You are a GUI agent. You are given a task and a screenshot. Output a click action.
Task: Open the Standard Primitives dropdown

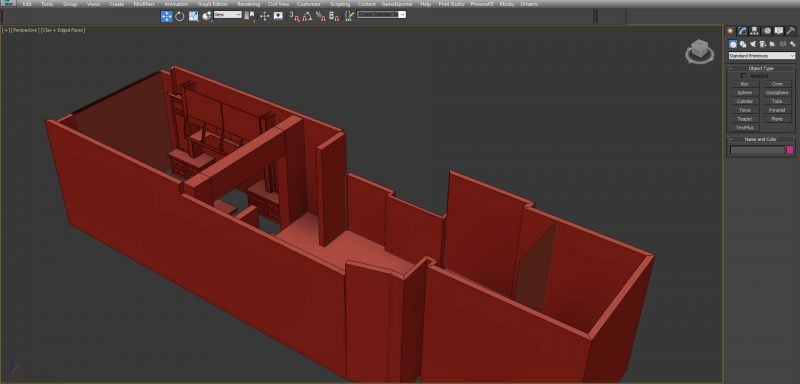point(762,56)
